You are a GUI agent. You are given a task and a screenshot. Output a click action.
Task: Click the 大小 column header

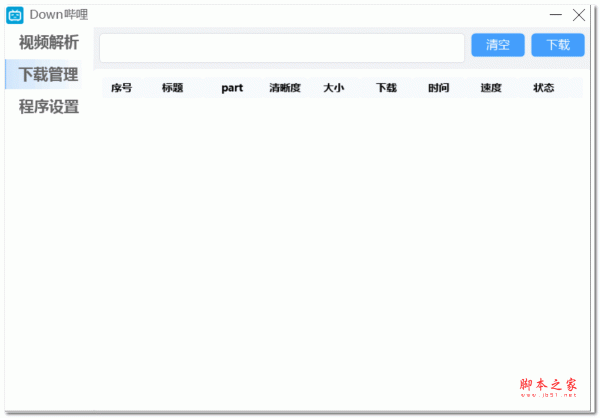tap(334, 88)
